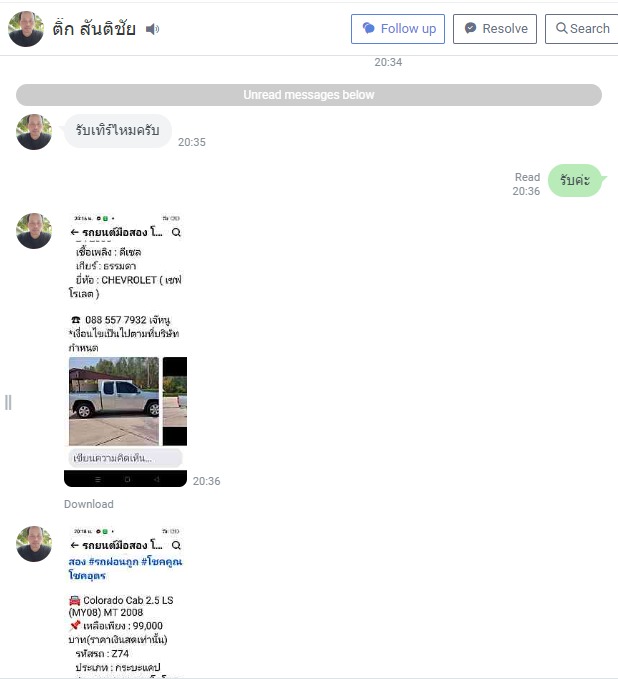The height and width of the screenshot is (679, 618).
Task: Click the Resolve button
Action: pyautogui.click(x=495, y=29)
